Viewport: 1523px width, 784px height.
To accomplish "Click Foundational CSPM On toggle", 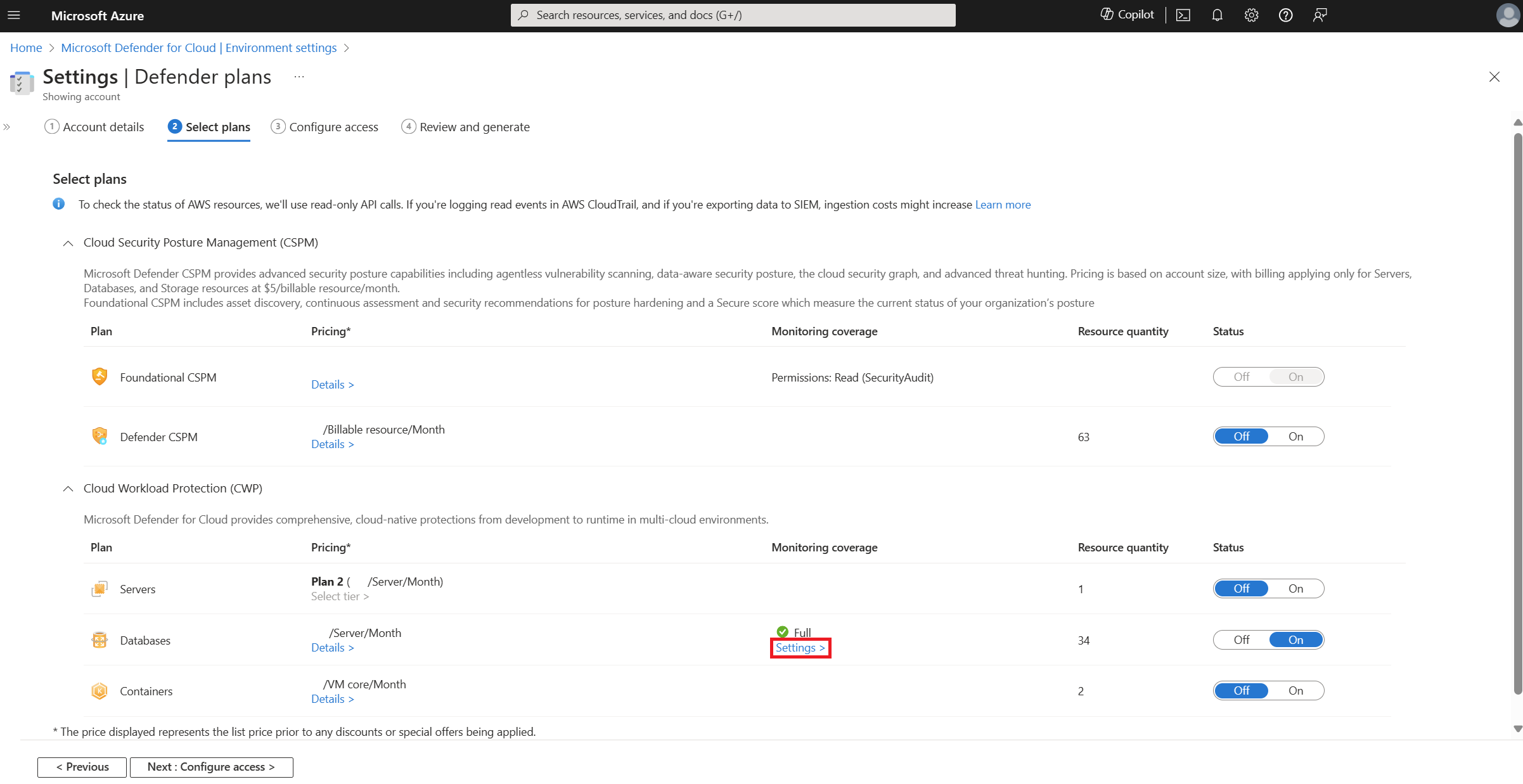I will [1296, 377].
